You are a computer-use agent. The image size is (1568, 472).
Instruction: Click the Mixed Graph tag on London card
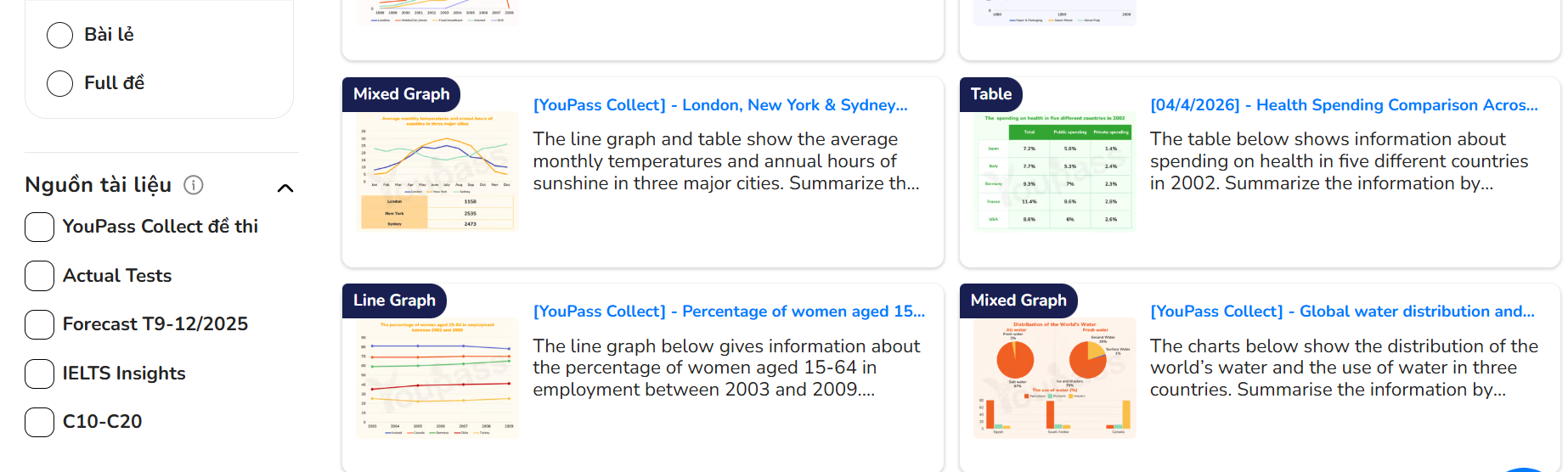[x=401, y=94]
